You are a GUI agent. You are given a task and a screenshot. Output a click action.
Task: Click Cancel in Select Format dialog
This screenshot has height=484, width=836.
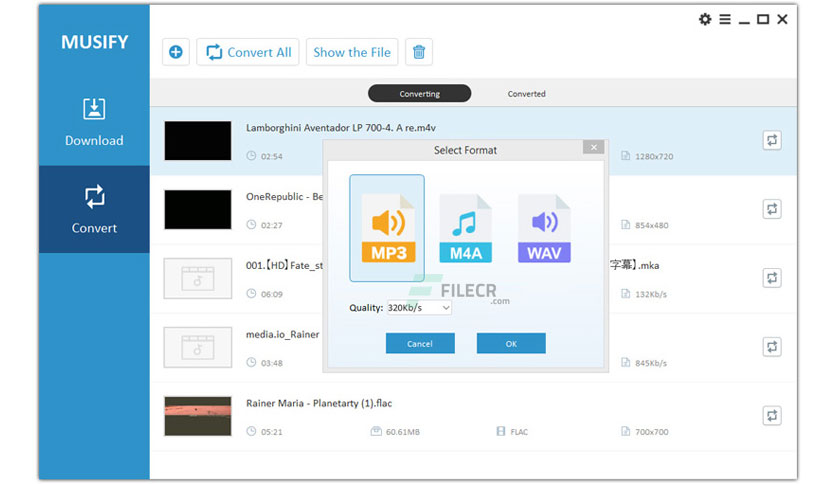click(420, 343)
